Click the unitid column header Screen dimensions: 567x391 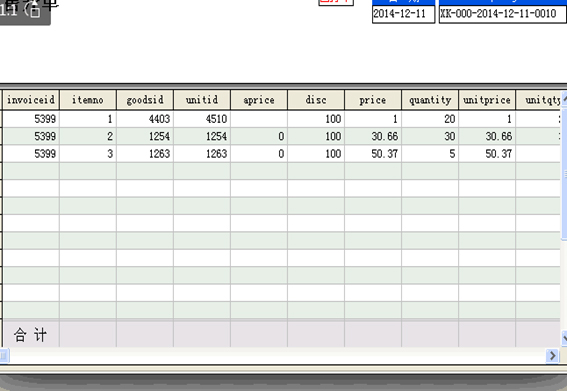click(202, 100)
